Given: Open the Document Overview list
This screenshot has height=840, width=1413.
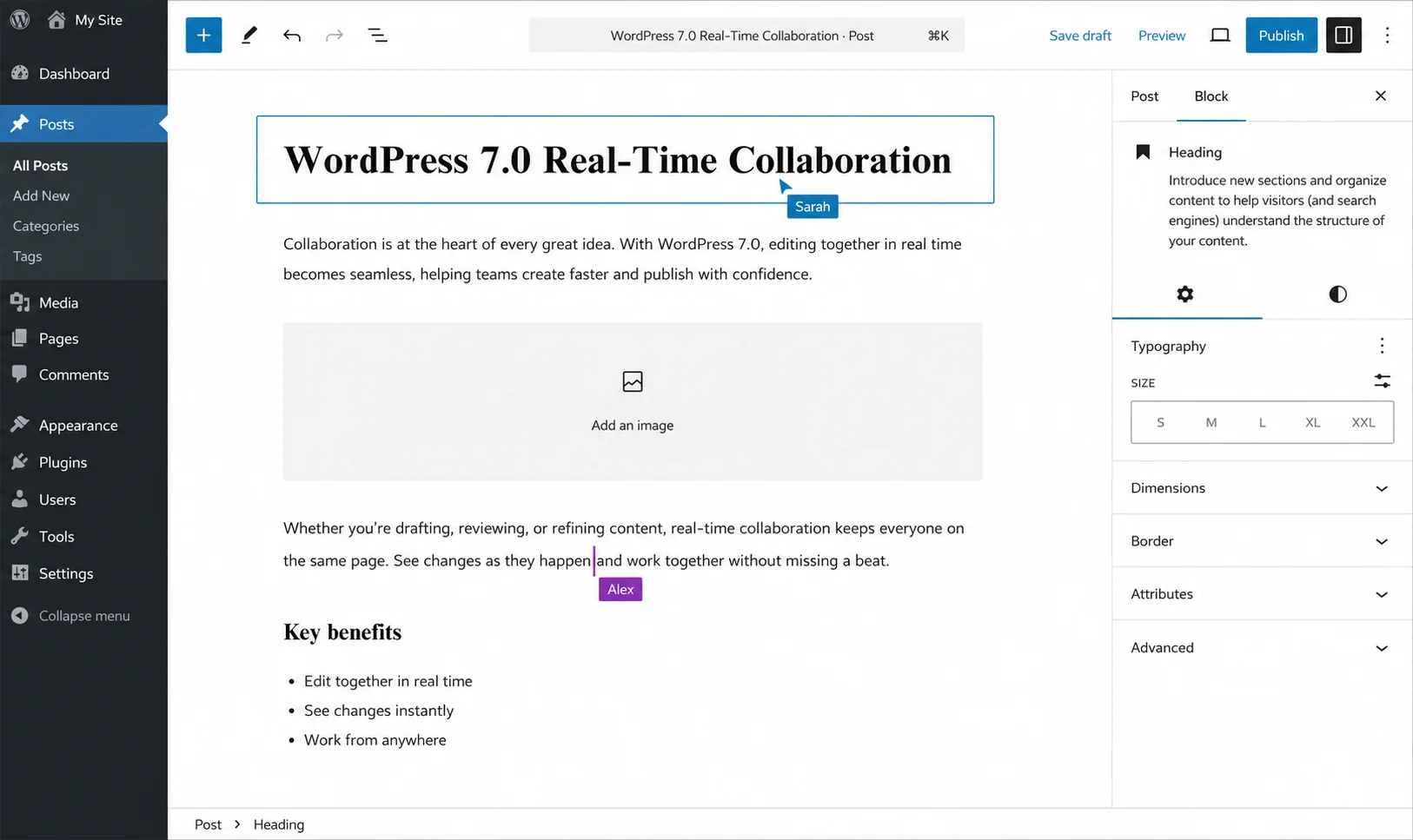Looking at the screenshot, I should (x=377, y=36).
